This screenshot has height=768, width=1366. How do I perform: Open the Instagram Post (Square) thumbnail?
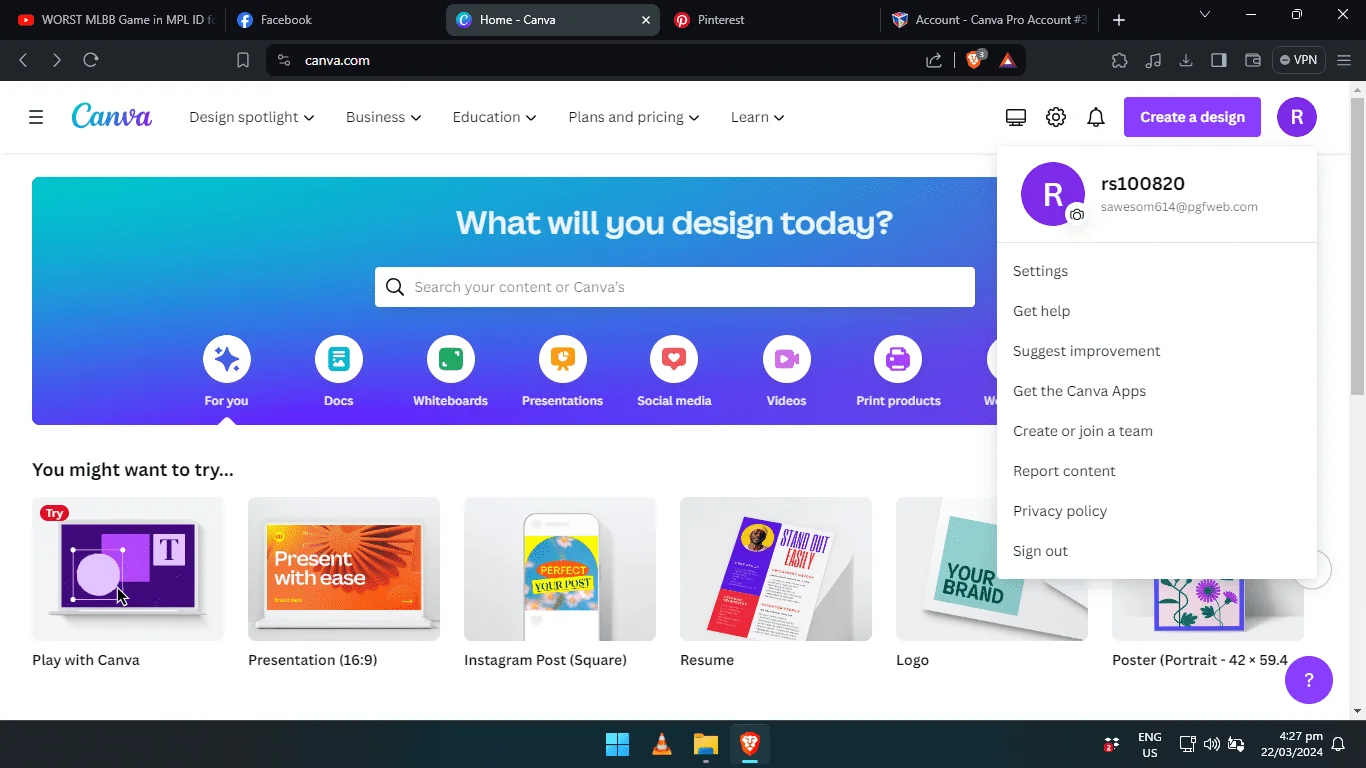tap(560, 569)
